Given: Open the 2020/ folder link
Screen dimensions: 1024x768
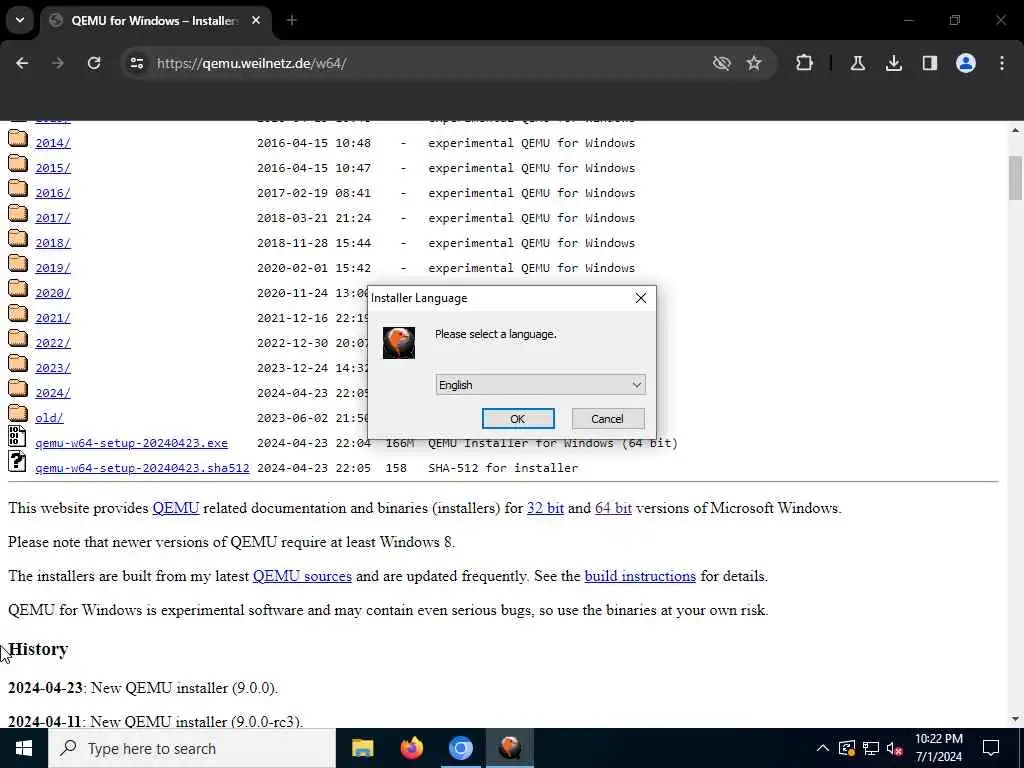Looking at the screenshot, I should (53, 293).
